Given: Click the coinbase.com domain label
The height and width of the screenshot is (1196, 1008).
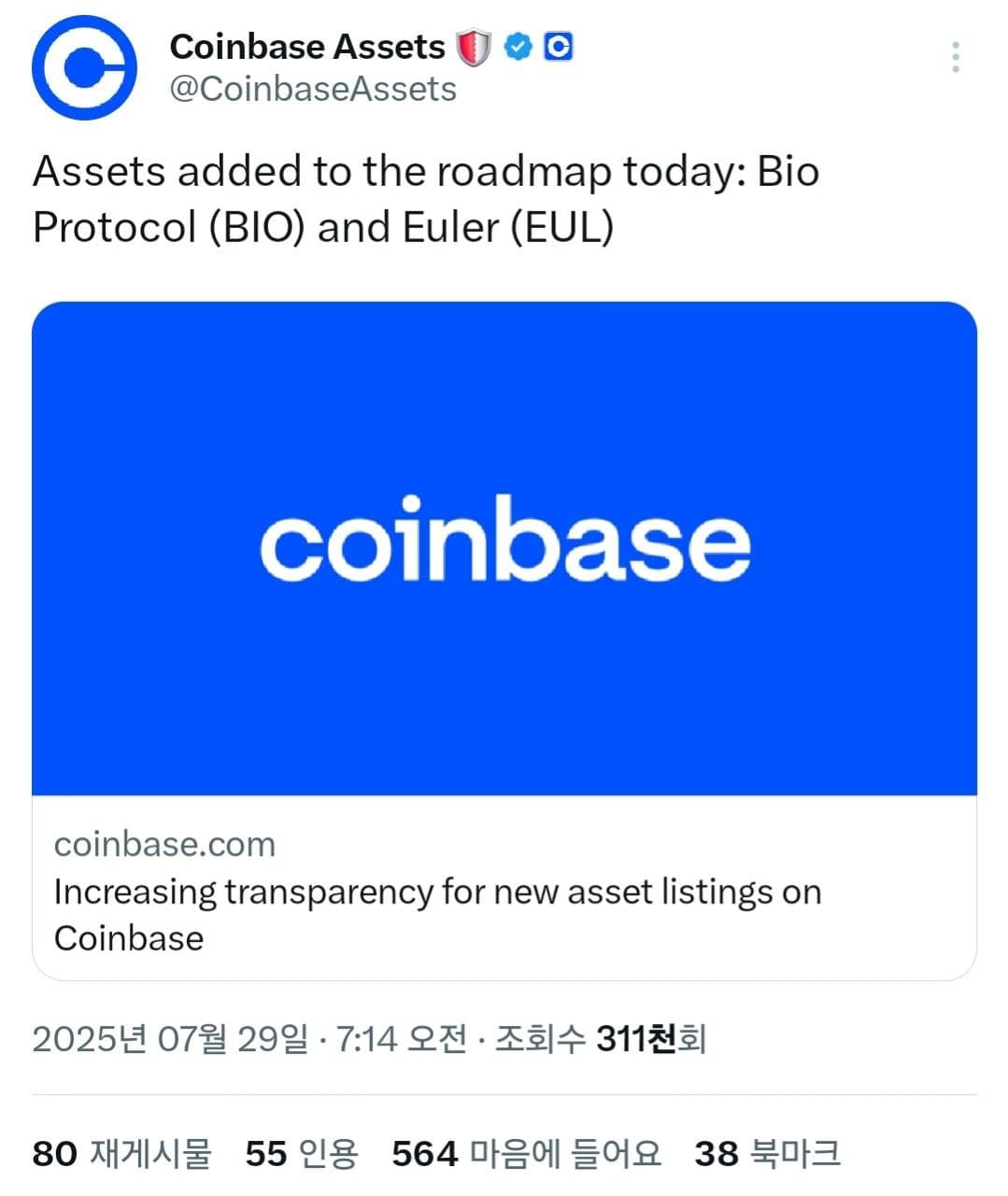Looking at the screenshot, I should click(164, 844).
